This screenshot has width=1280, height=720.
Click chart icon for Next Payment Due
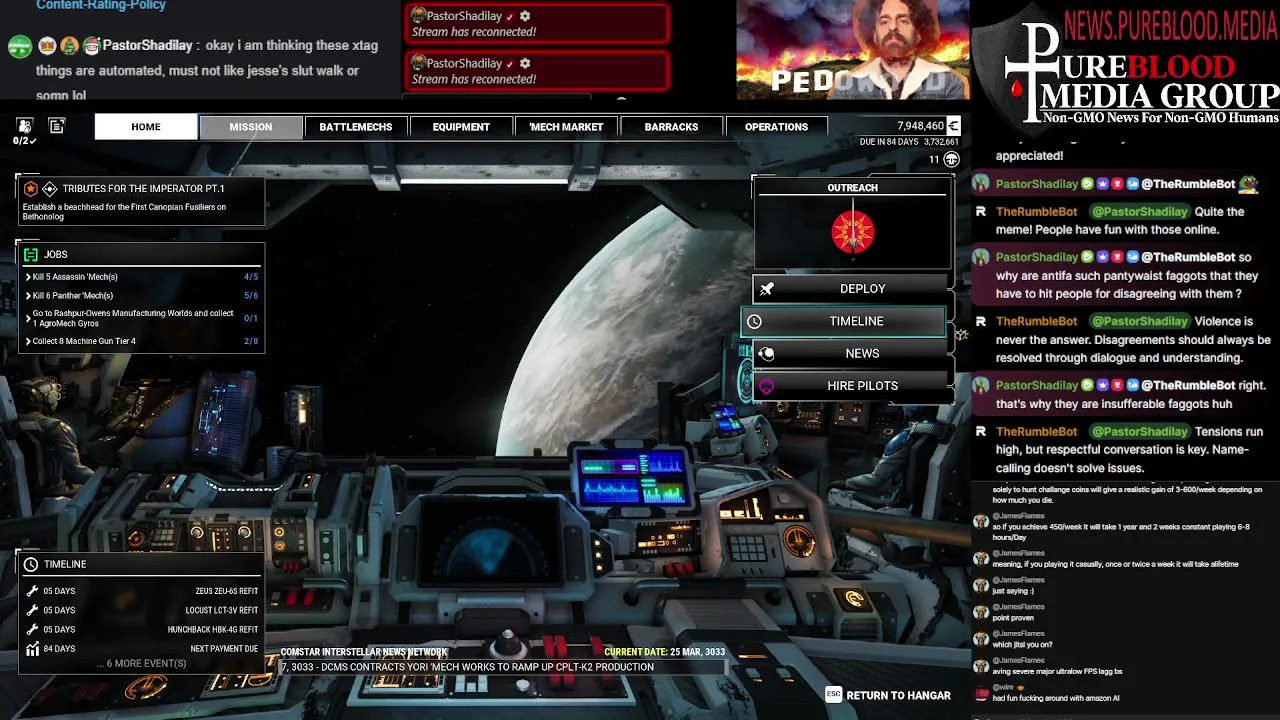32,648
